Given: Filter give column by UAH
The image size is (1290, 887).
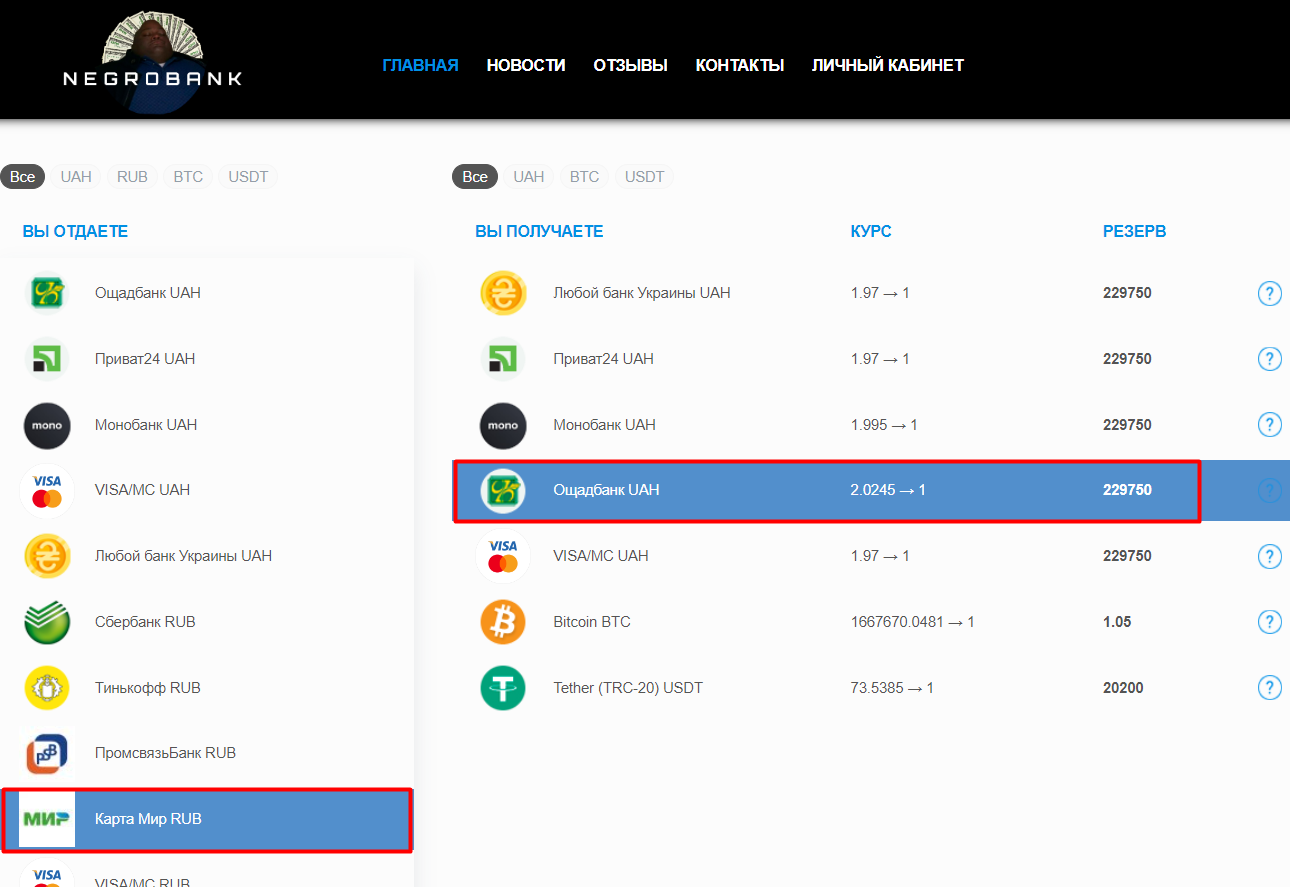Looking at the screenshot, I should (76, 177).
